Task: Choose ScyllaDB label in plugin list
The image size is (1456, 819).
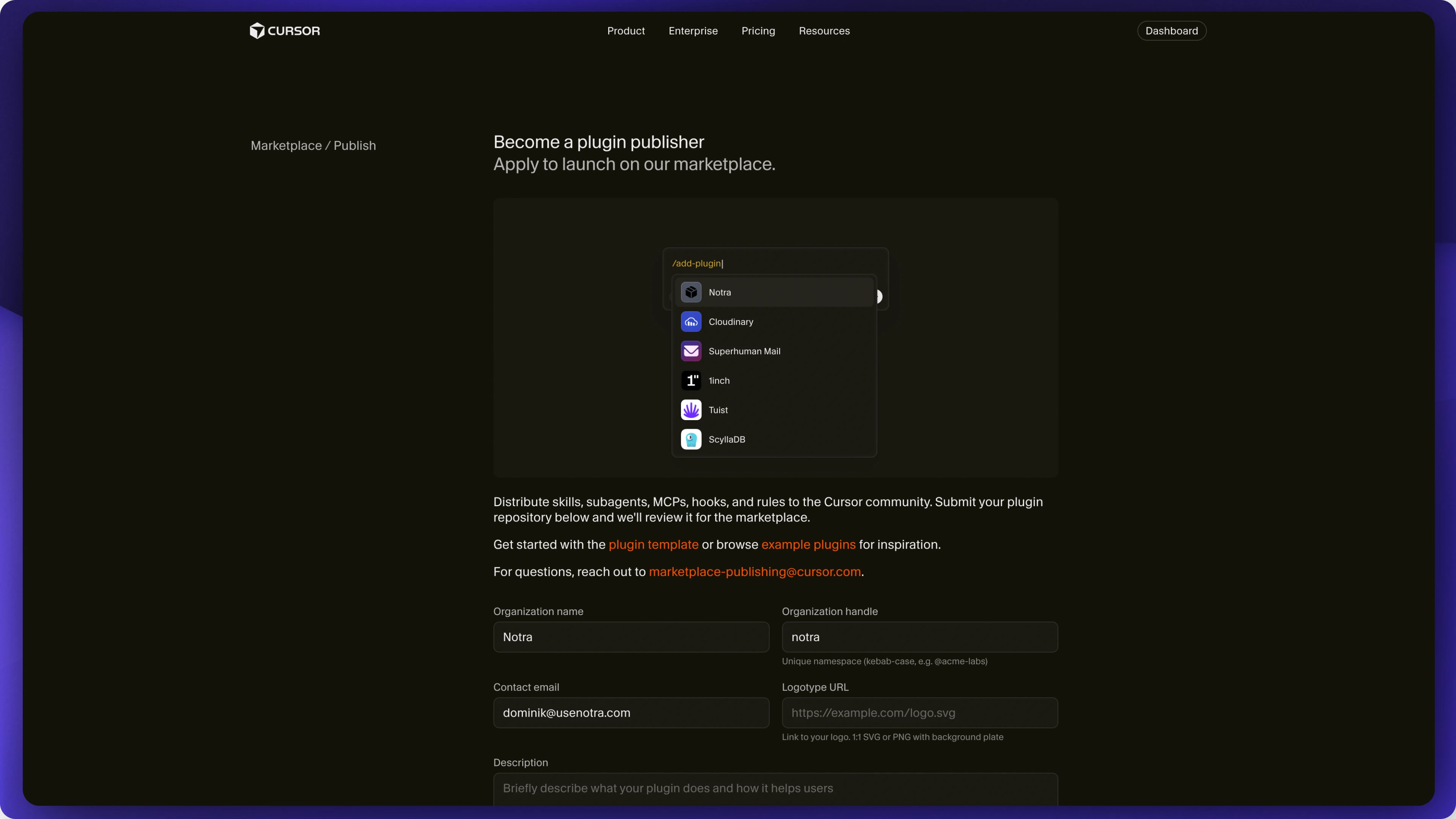Action: click(727, 439)
